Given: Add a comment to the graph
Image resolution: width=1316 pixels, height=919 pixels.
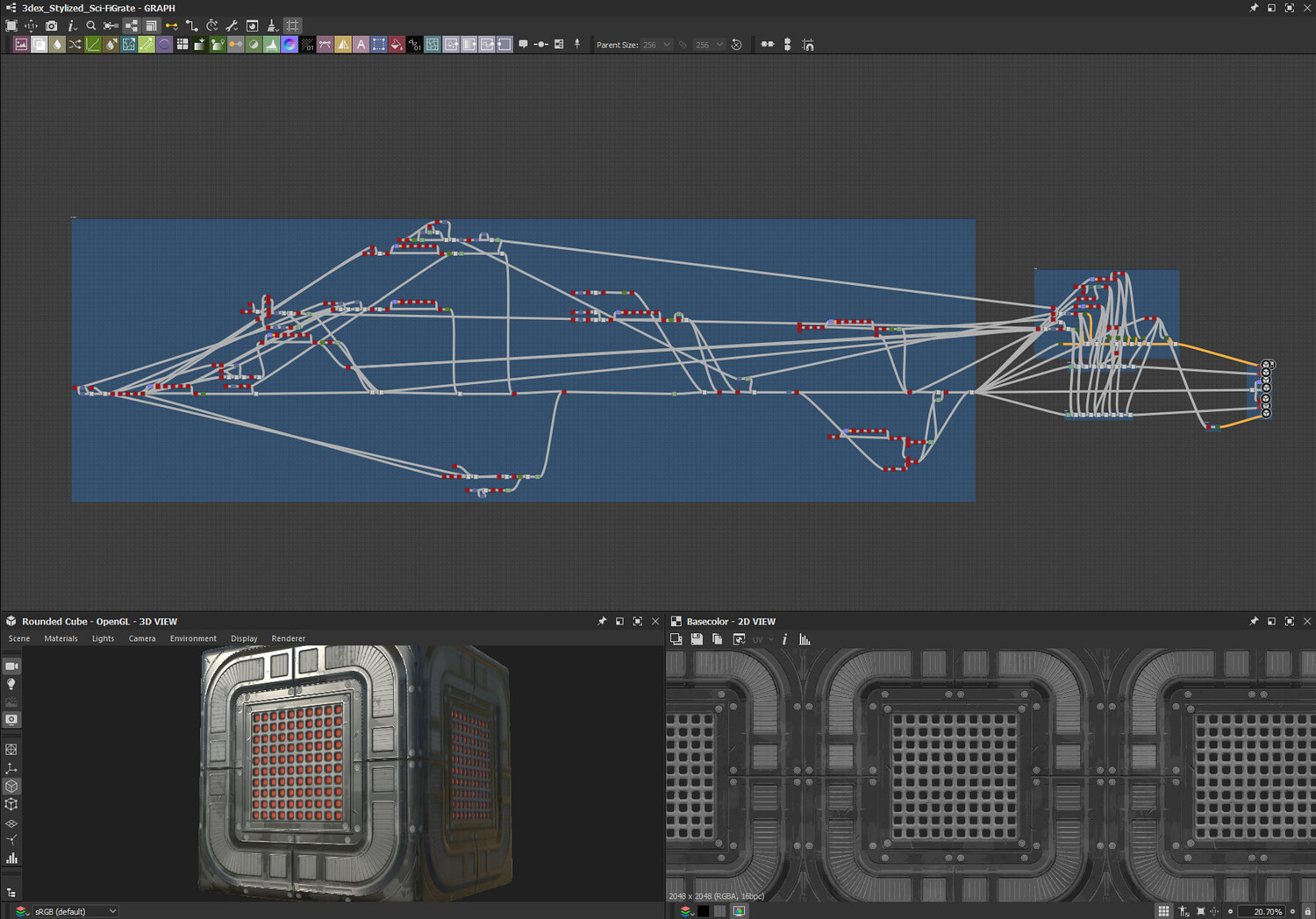Looking at the screenshot, I should point(523,44).
